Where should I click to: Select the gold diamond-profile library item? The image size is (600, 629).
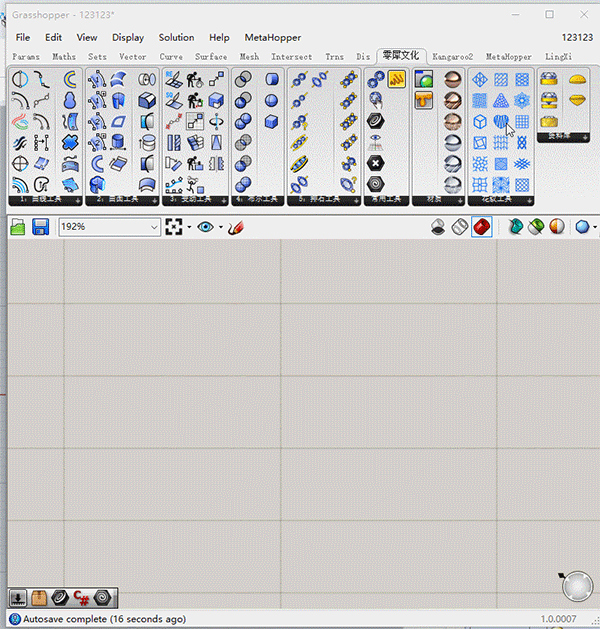(x=578, y=101)
